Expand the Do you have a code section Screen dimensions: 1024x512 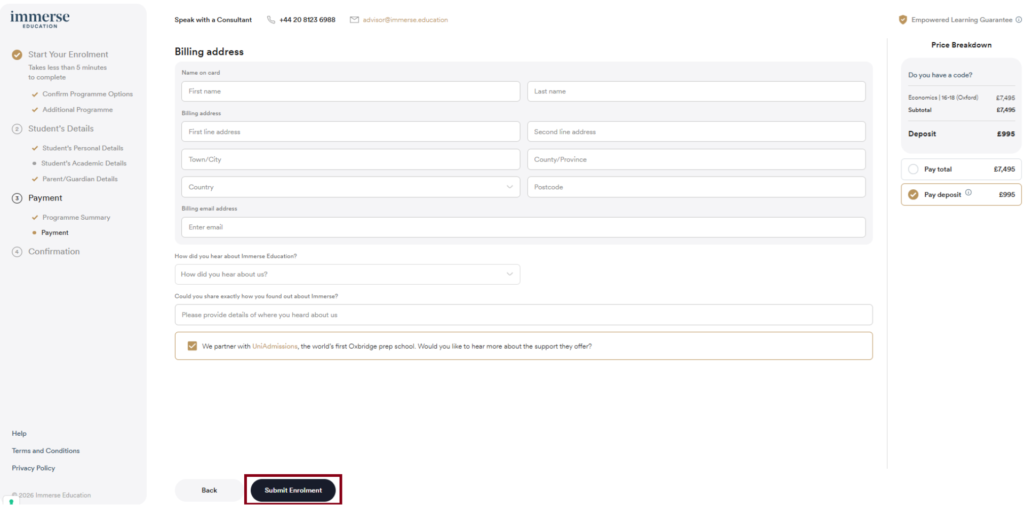pos(940,75)
